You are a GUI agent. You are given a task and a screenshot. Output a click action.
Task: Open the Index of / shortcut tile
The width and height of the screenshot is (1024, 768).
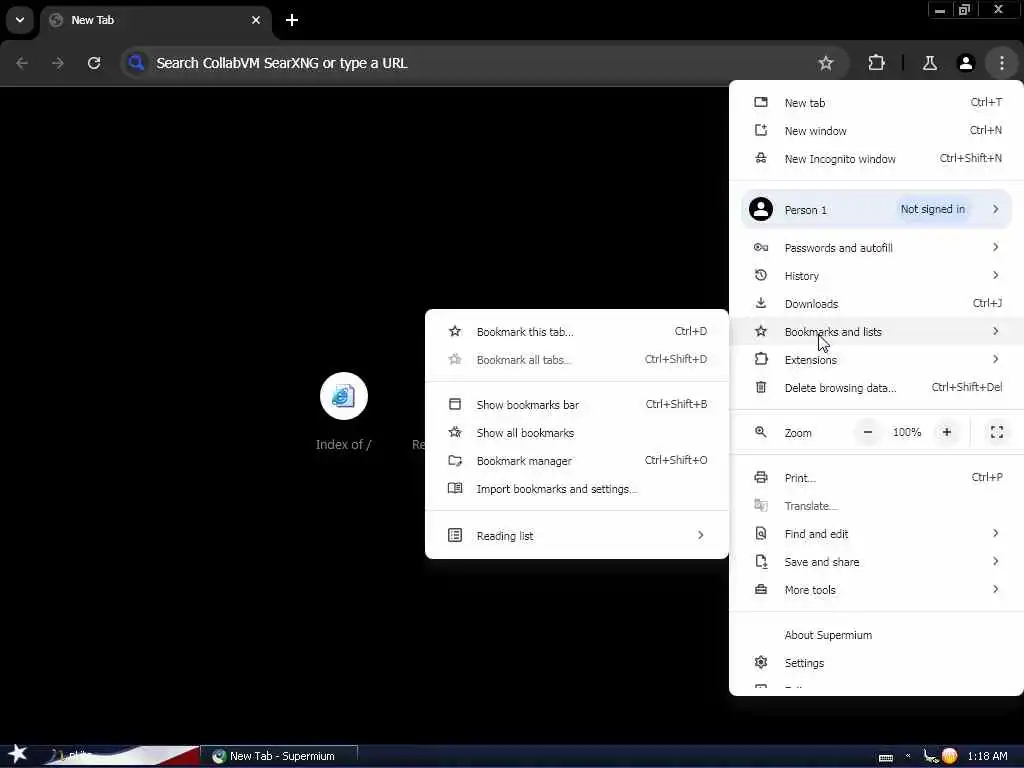[344, 411]
